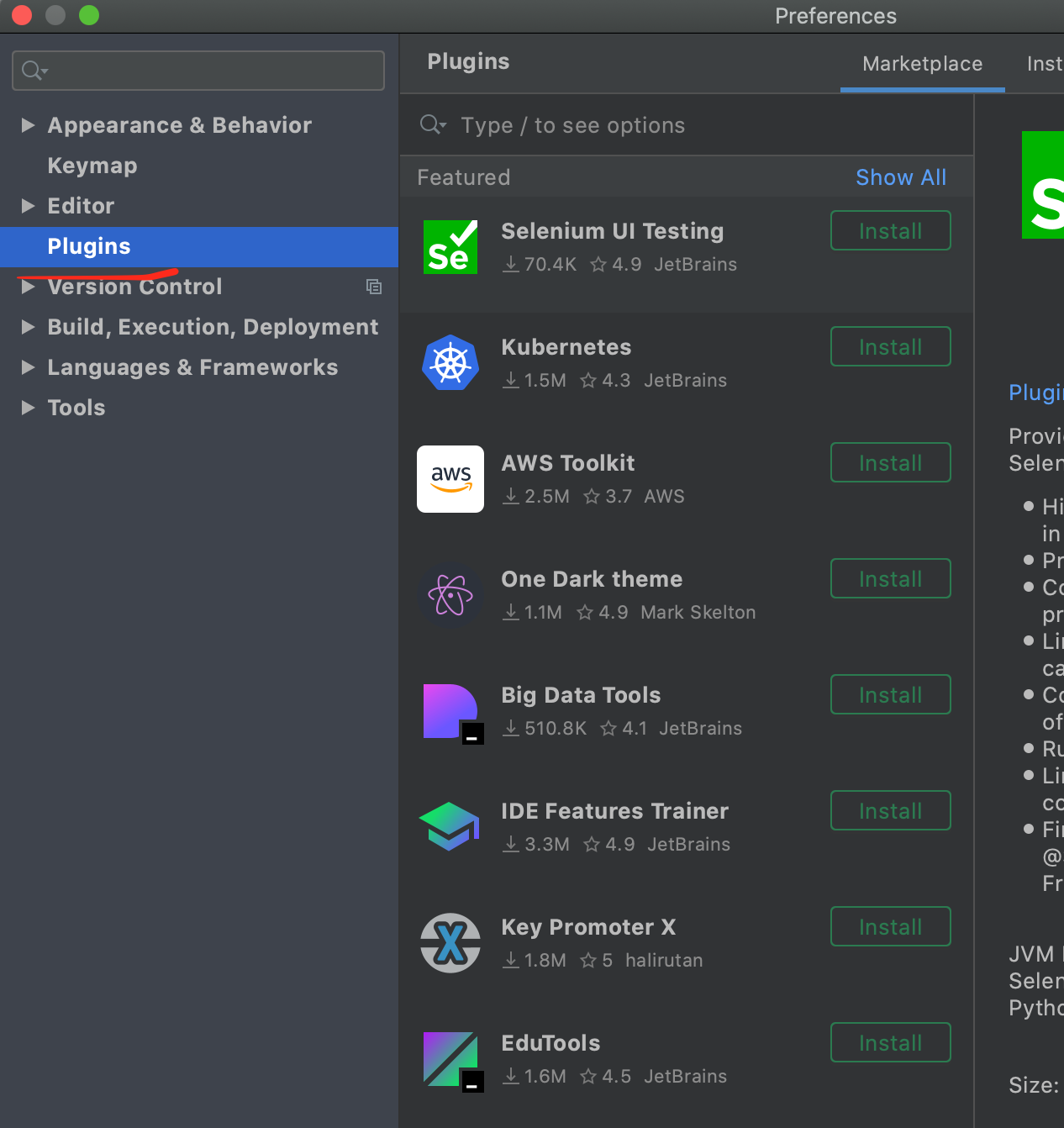Select the Key Promoter X title
1064x1128 pixels.
[588, 927]
